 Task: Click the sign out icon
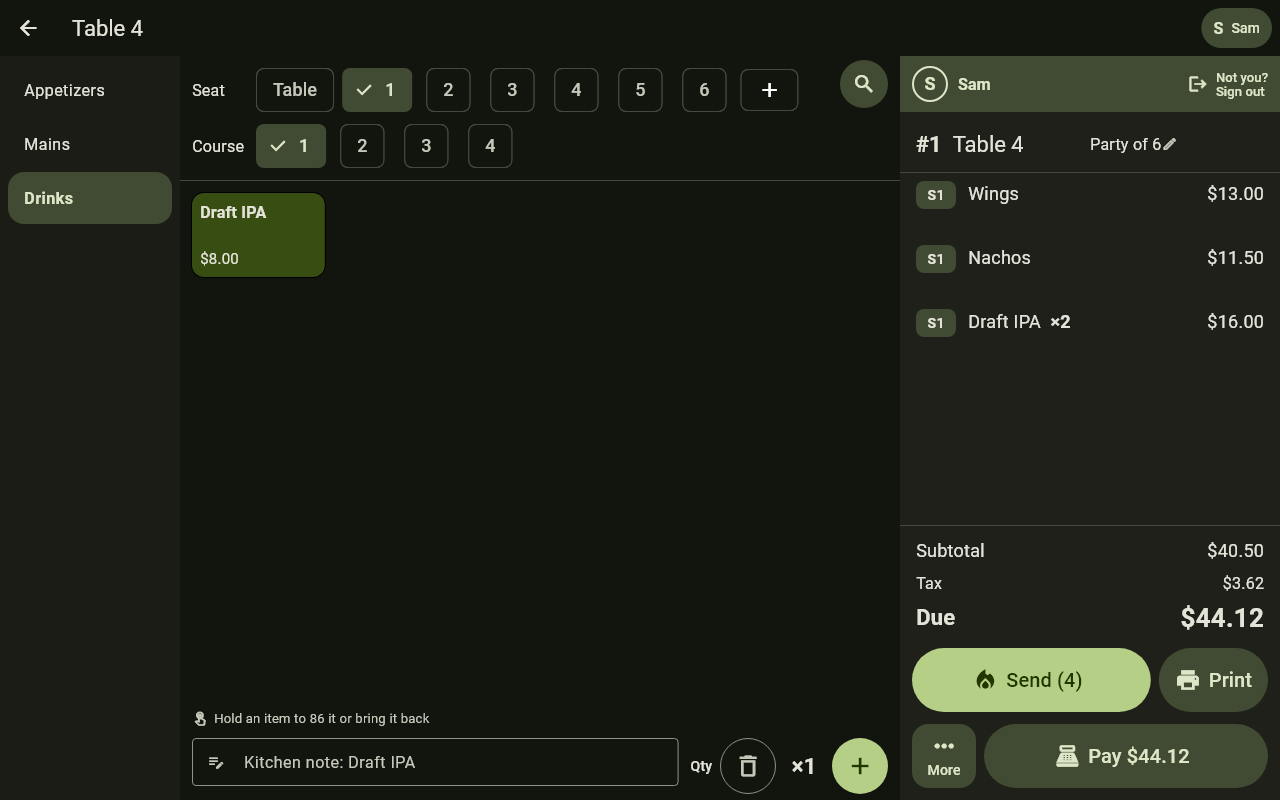[x=1197, y=84]
